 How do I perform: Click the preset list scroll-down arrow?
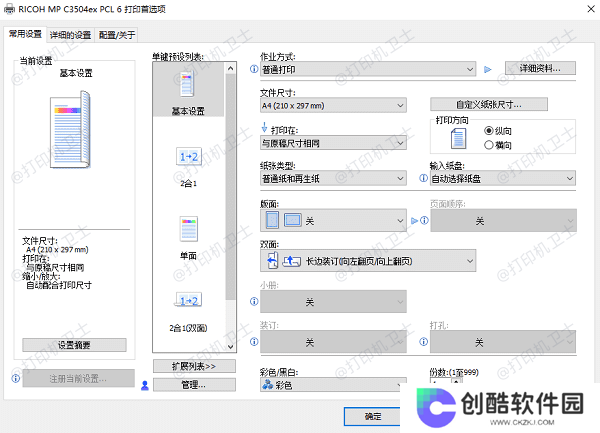230,346
